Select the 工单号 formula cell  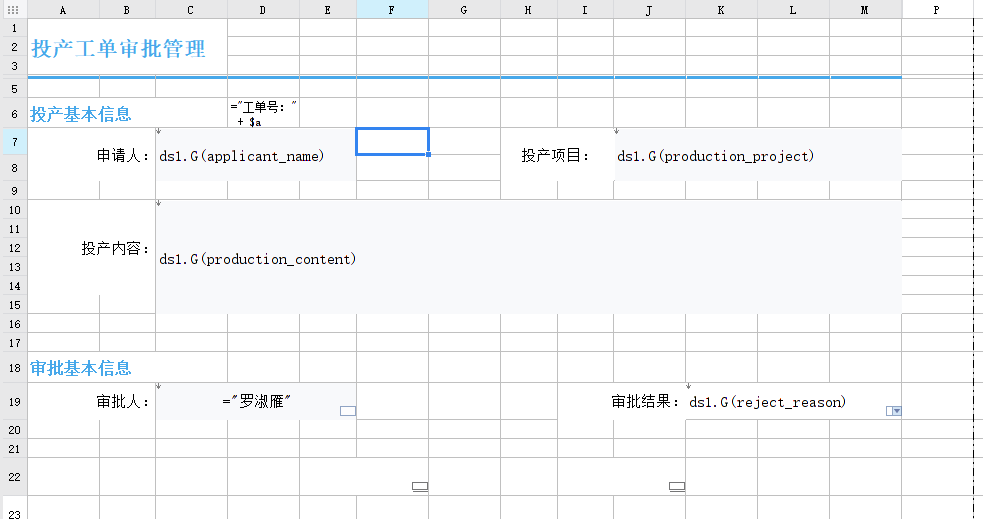click(x=263, y=113)
